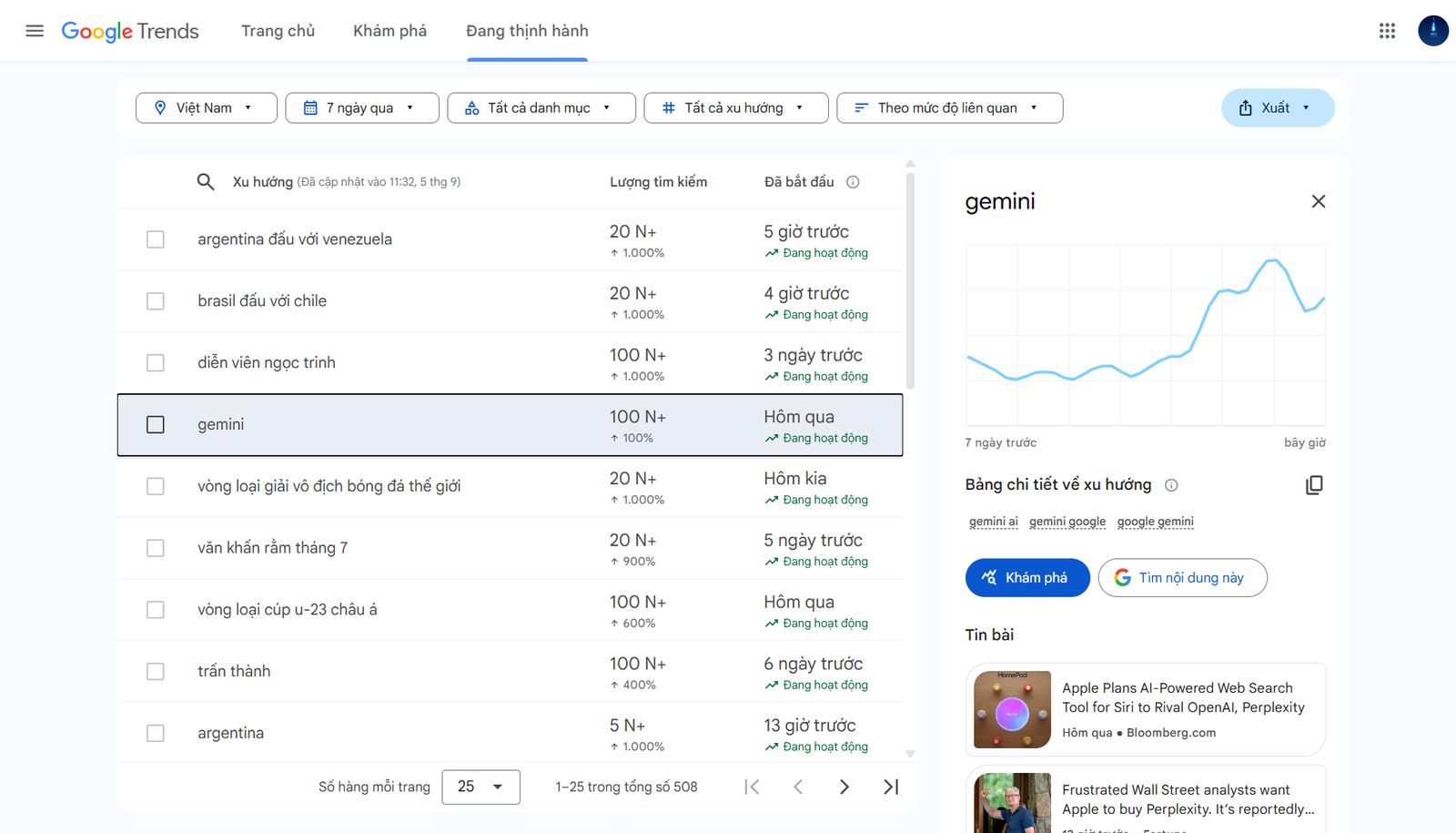Click 'Tìm nội dung này' Google search button
The image size is (1456, 833).
pyautogui.click(x=1182, y=578)
